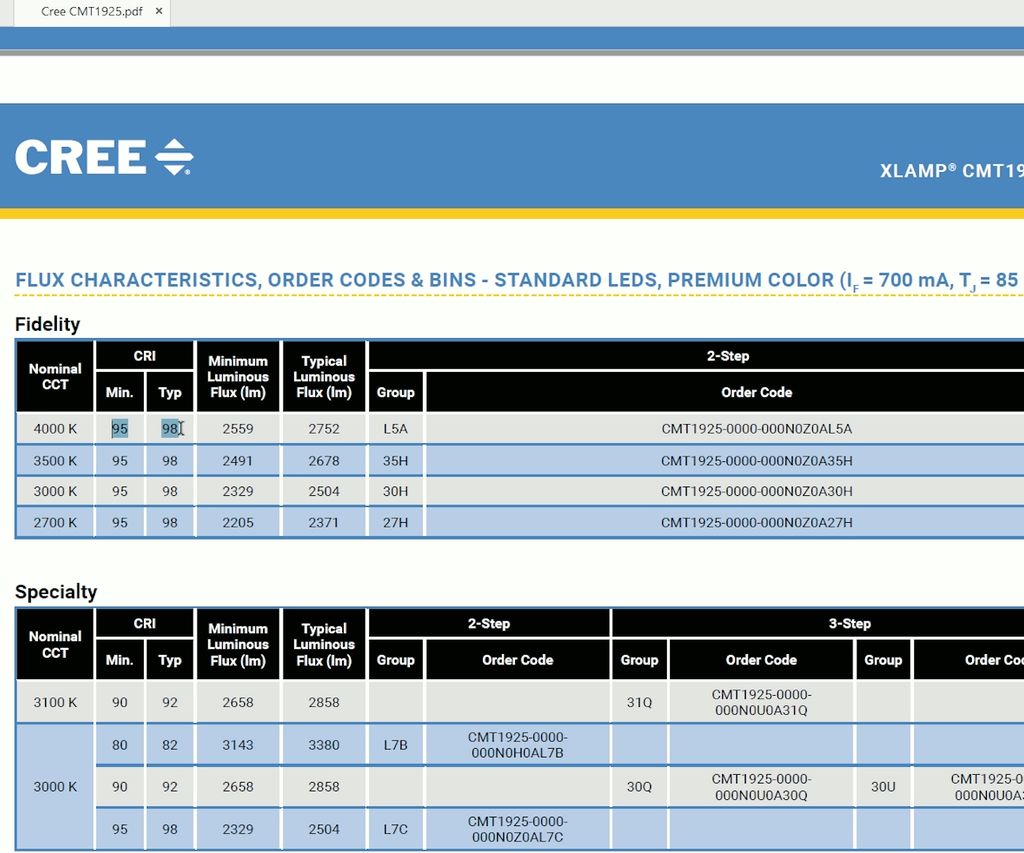This screenshot has height=853, width=1024.
Task: Click the CRI minimum value 80
Action: [x=120, y=745]
